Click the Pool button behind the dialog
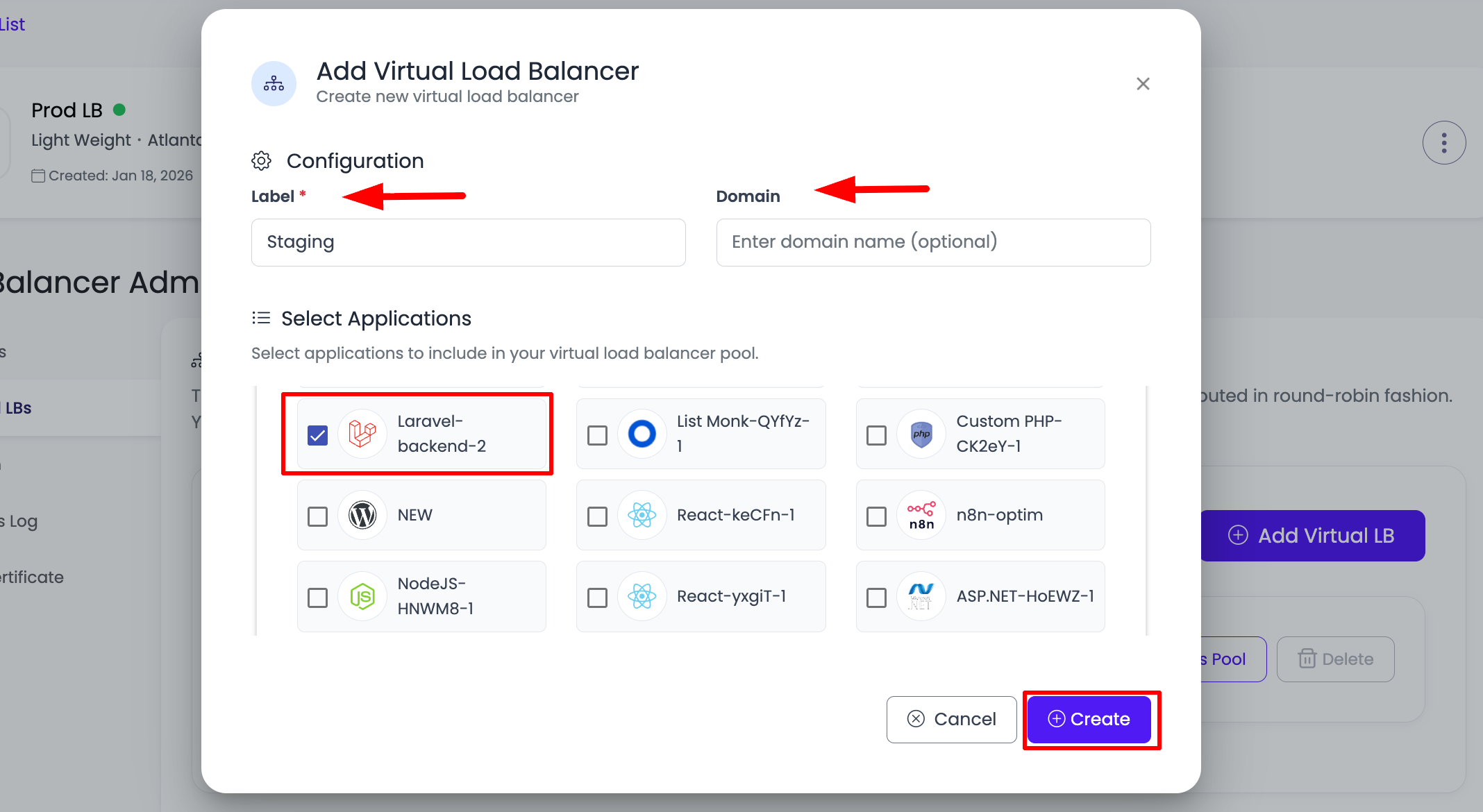 tap(1233, 659)
